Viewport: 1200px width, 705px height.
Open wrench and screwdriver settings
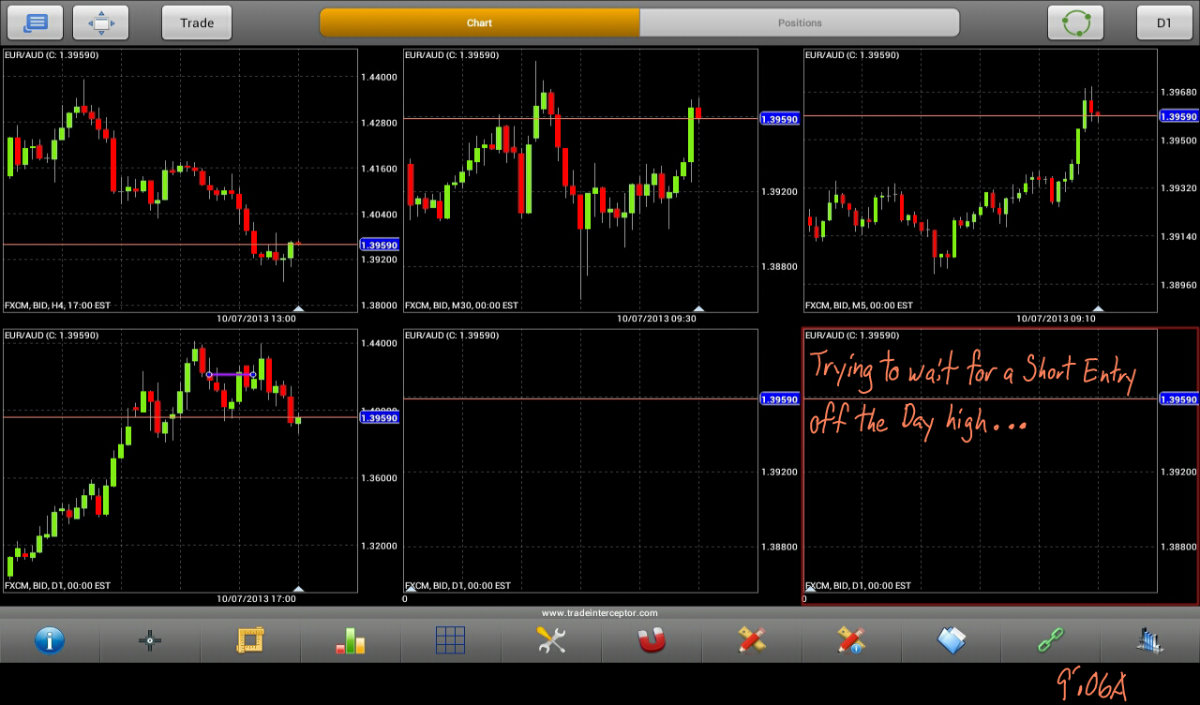[551, 640]
